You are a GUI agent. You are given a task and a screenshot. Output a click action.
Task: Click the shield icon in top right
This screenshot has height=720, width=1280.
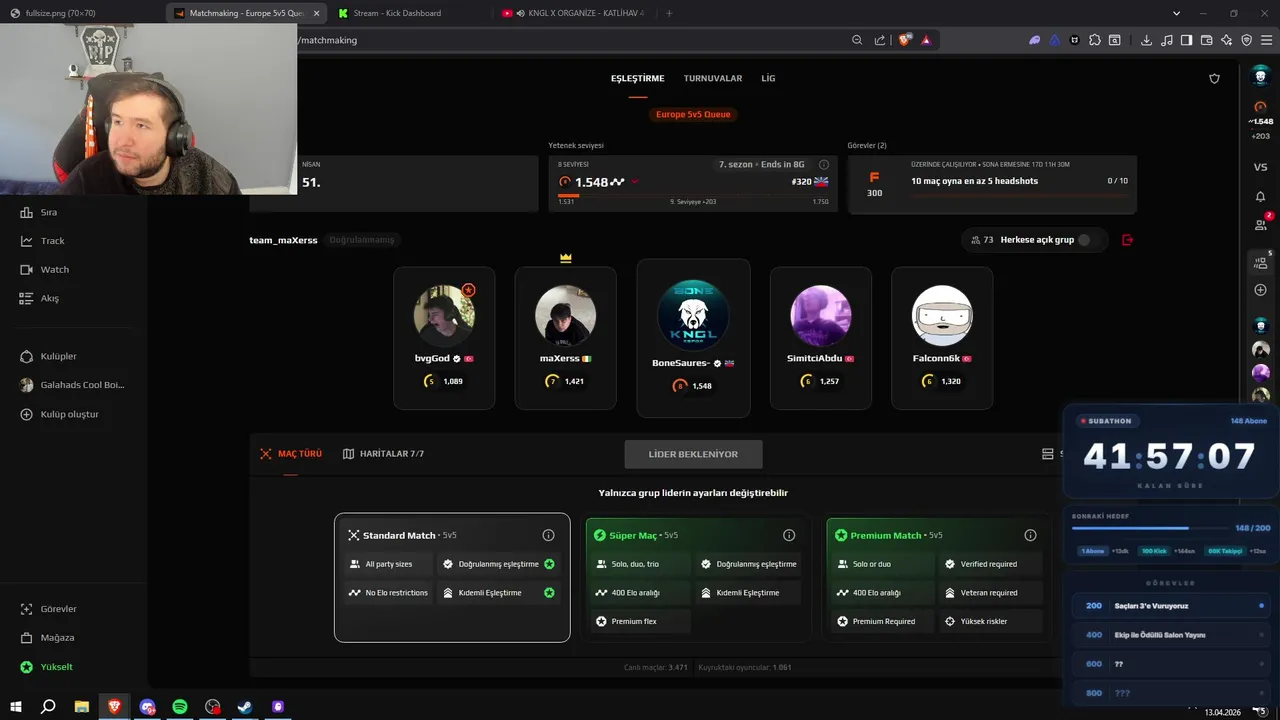[x=1214, y=78]
